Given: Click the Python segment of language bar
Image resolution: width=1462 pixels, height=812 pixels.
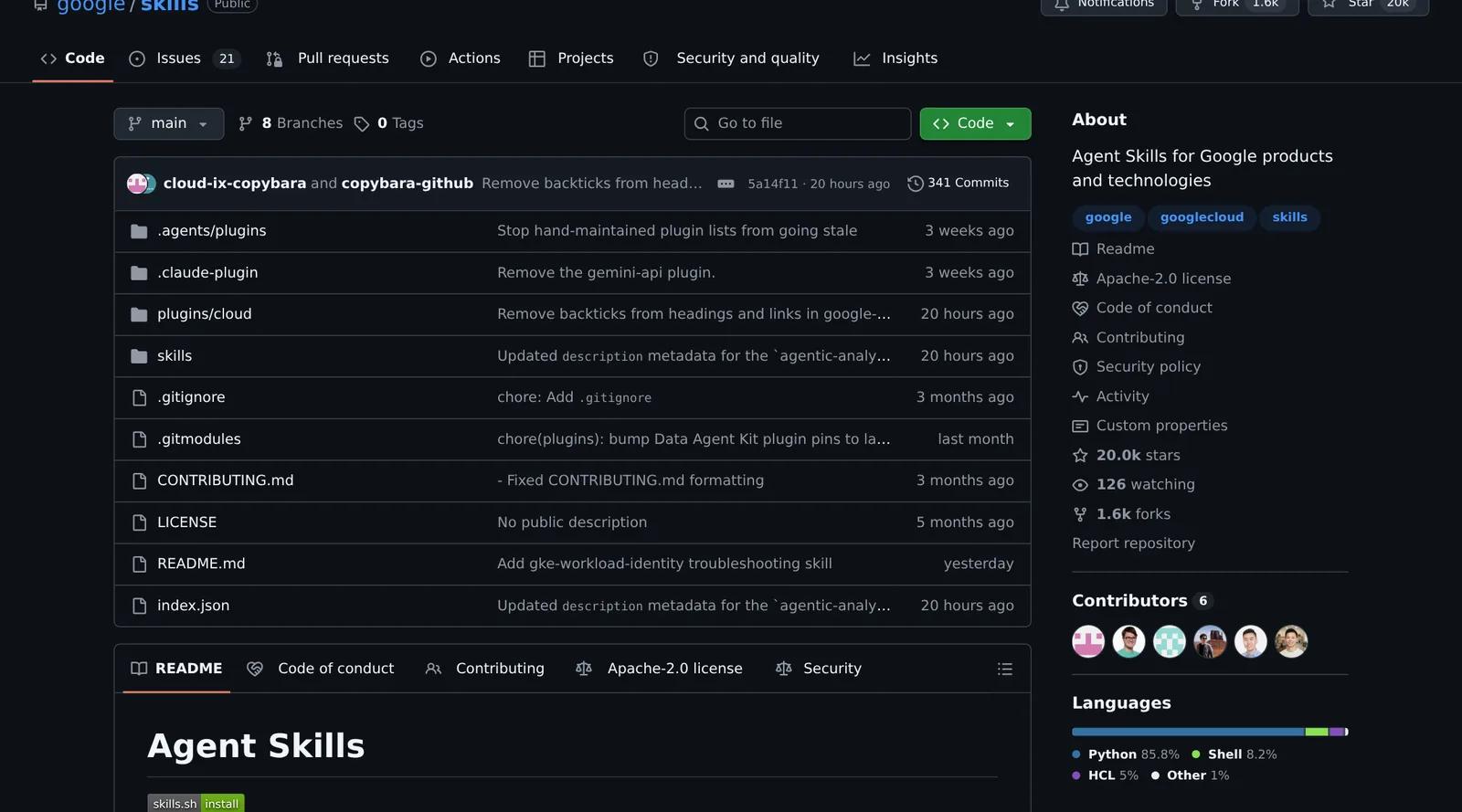Looking at the screenshot, I should (1188, 733).
